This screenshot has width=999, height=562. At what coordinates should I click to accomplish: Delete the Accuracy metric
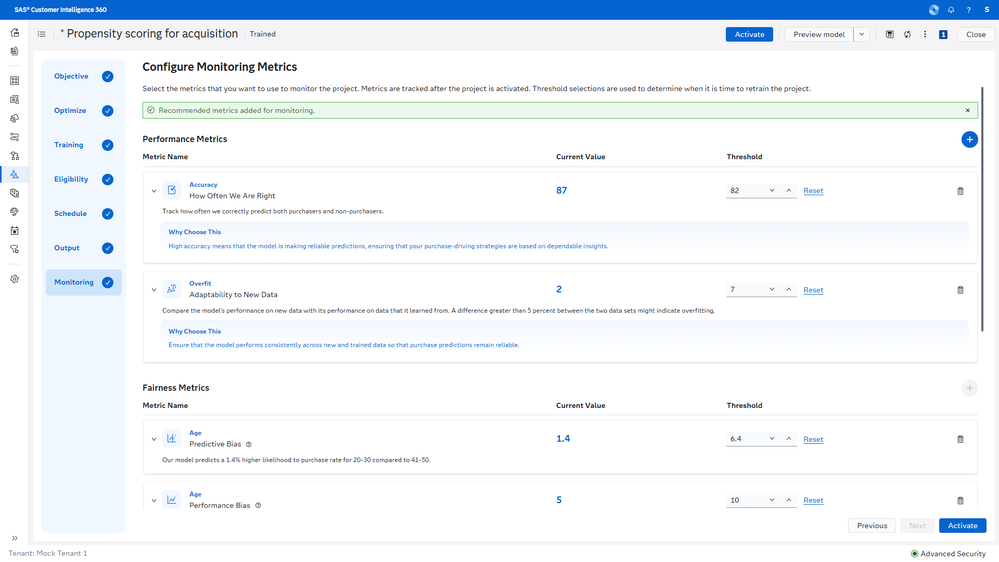click(960, 191)
